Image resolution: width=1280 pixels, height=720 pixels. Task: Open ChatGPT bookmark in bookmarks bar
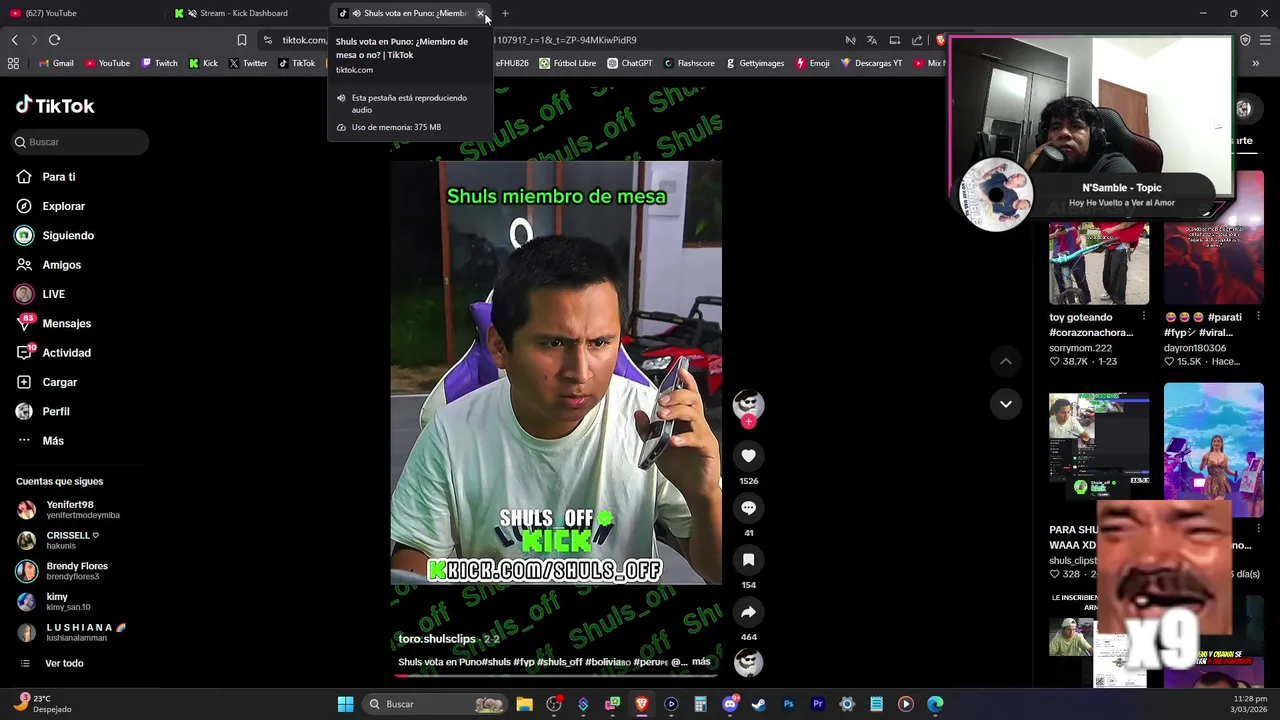pyautogui.click(x=629, y=63)
